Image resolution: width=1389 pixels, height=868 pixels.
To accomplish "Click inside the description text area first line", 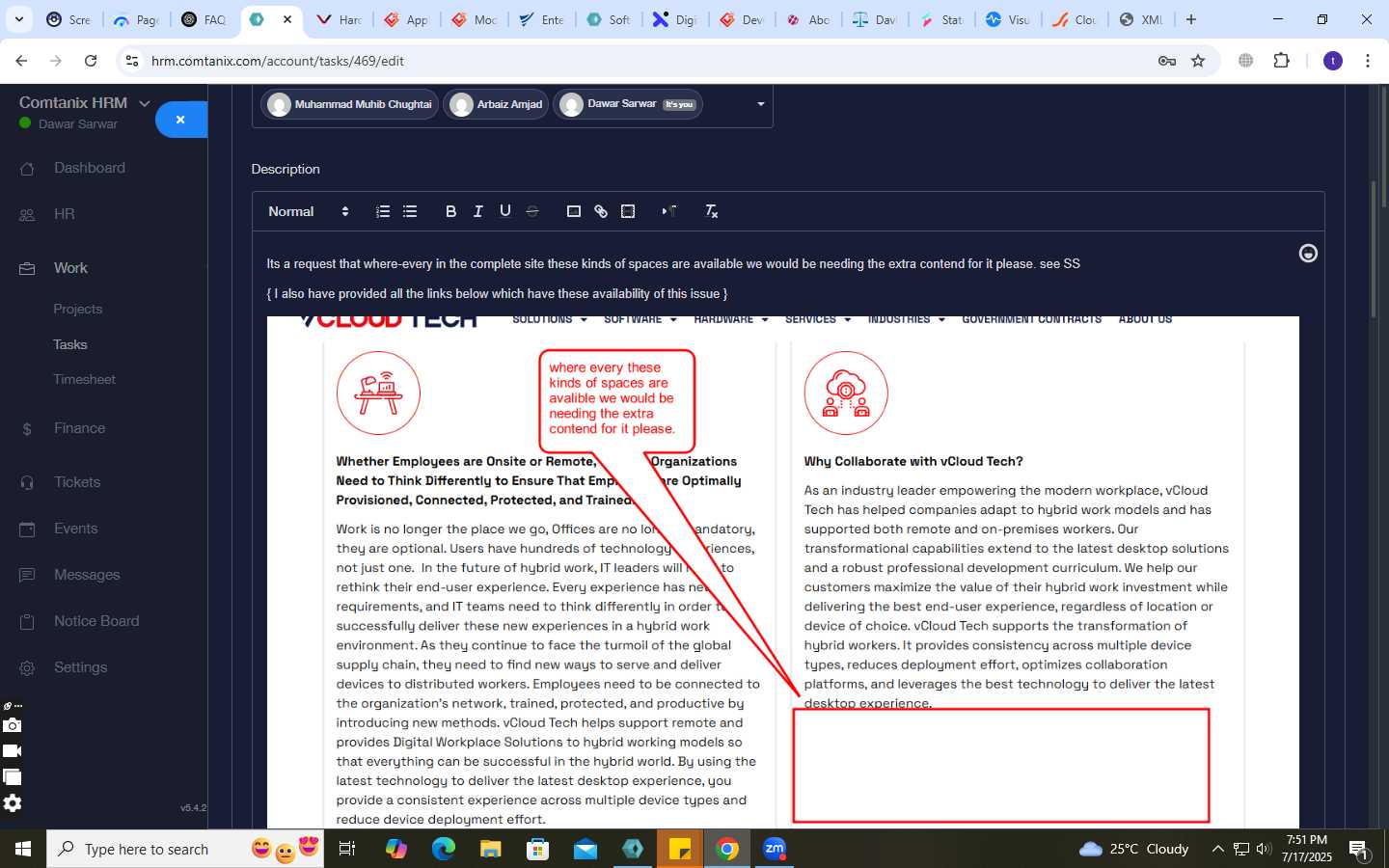I will (x=673, y=263).
